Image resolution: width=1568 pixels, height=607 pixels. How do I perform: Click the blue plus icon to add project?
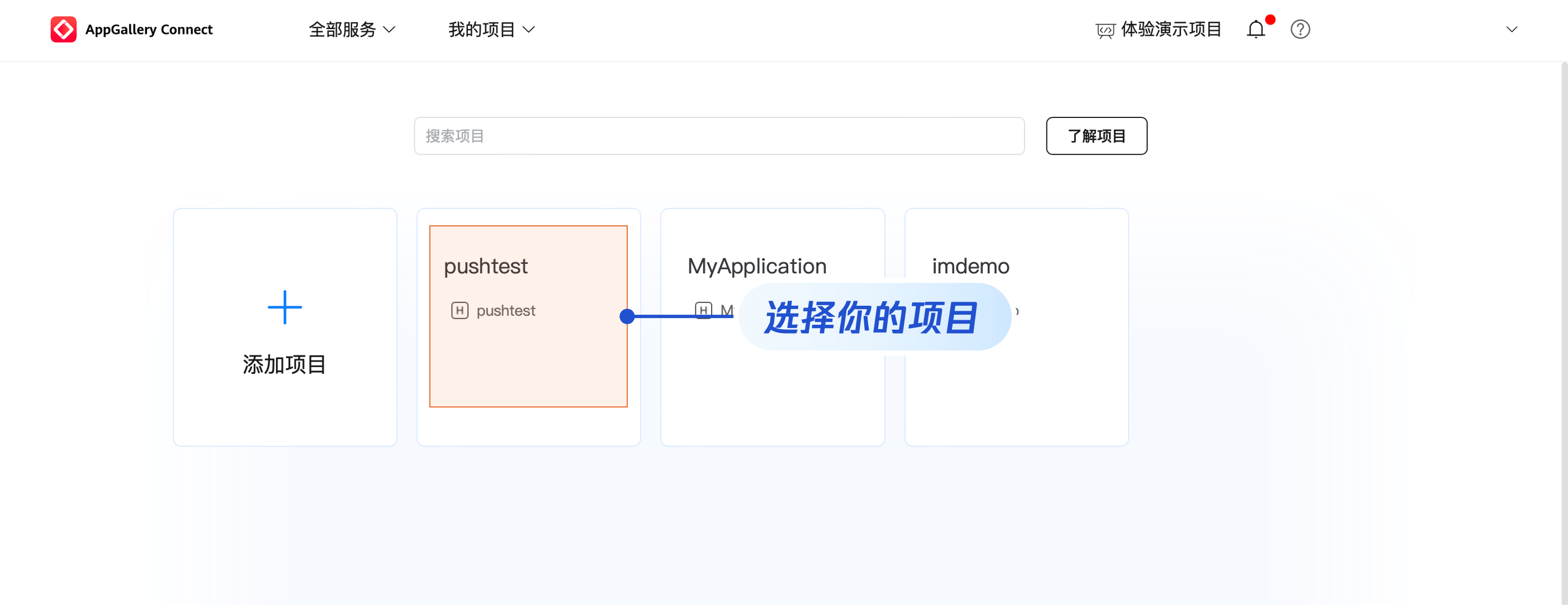coord(285,307)
